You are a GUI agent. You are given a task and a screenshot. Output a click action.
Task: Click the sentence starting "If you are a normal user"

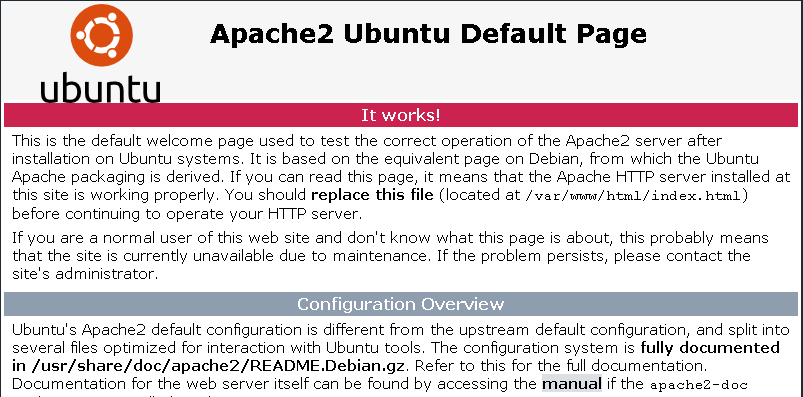pyautogui.click(x=390, y=256)
